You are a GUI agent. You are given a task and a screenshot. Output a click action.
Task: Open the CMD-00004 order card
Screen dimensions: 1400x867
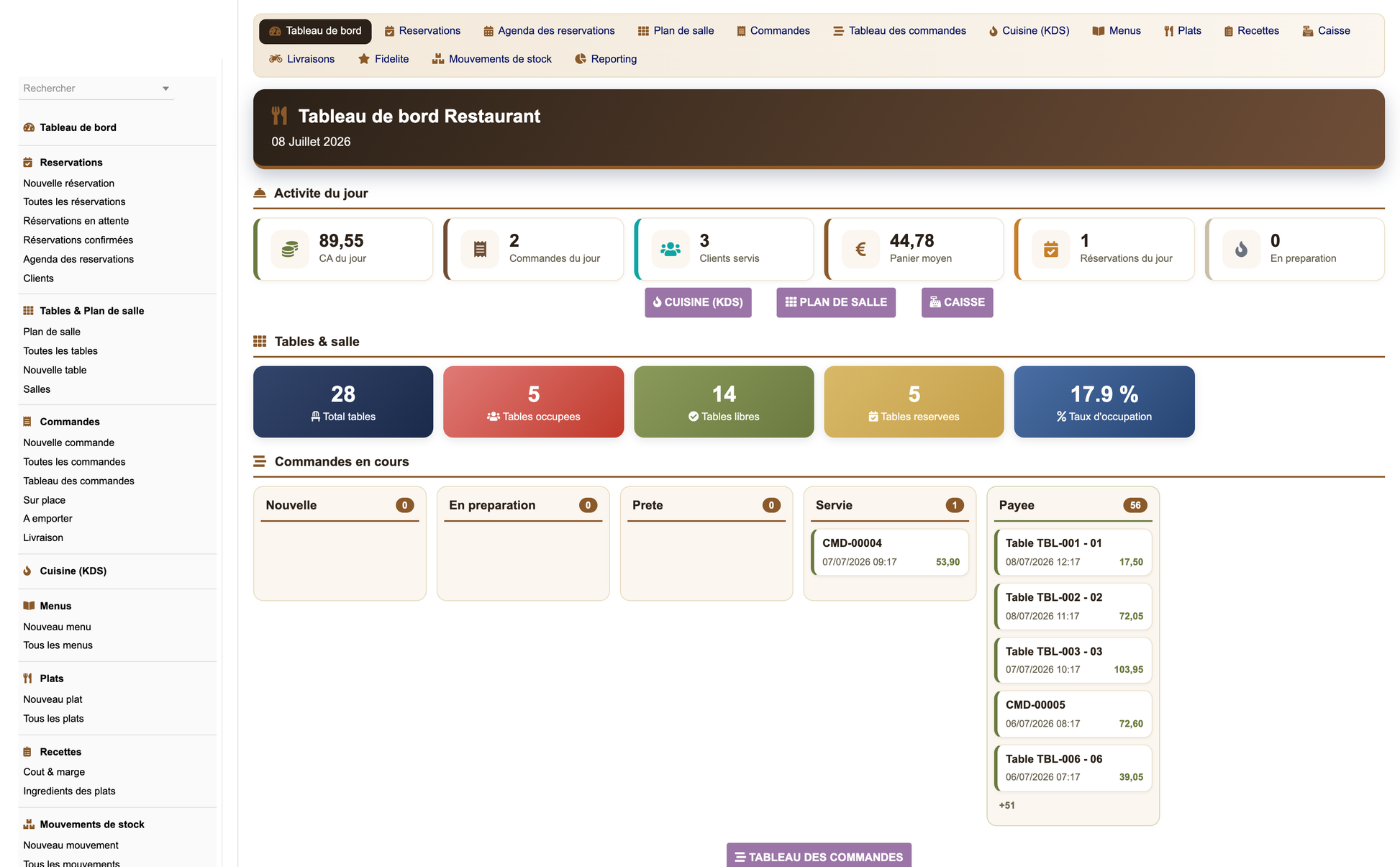890,552
